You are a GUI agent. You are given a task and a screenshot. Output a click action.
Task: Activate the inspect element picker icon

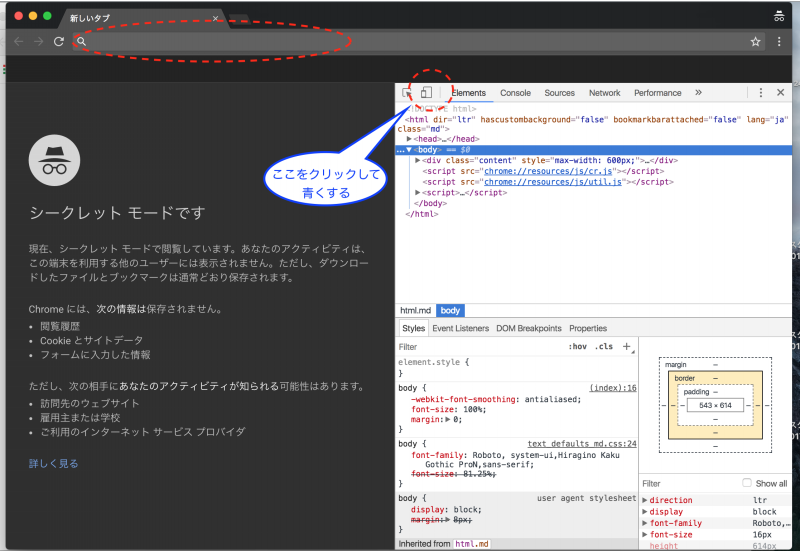pyautogui.click(x=406, y=93)
